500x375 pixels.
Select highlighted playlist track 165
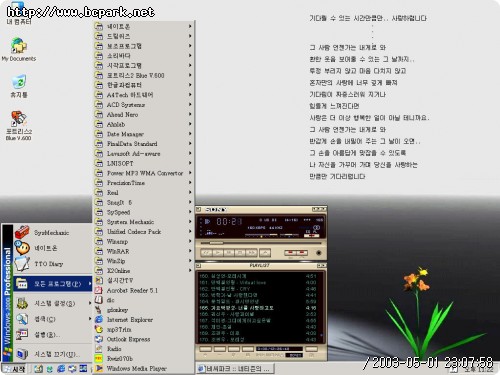click(x=258, y=308)
